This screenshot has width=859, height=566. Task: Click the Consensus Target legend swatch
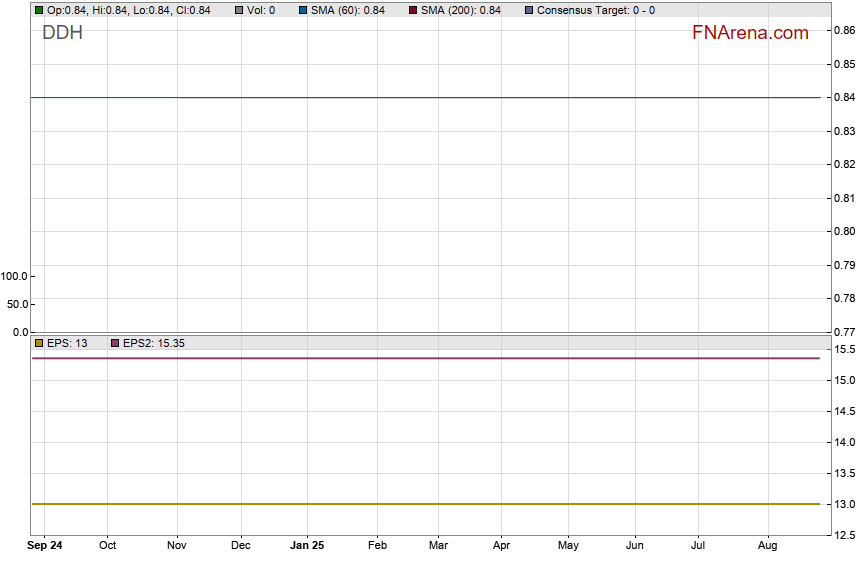pos(529,10)
